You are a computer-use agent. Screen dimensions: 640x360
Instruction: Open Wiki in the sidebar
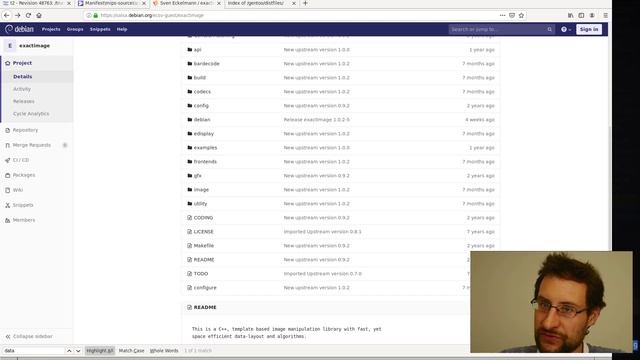click(x=18, y=190)
